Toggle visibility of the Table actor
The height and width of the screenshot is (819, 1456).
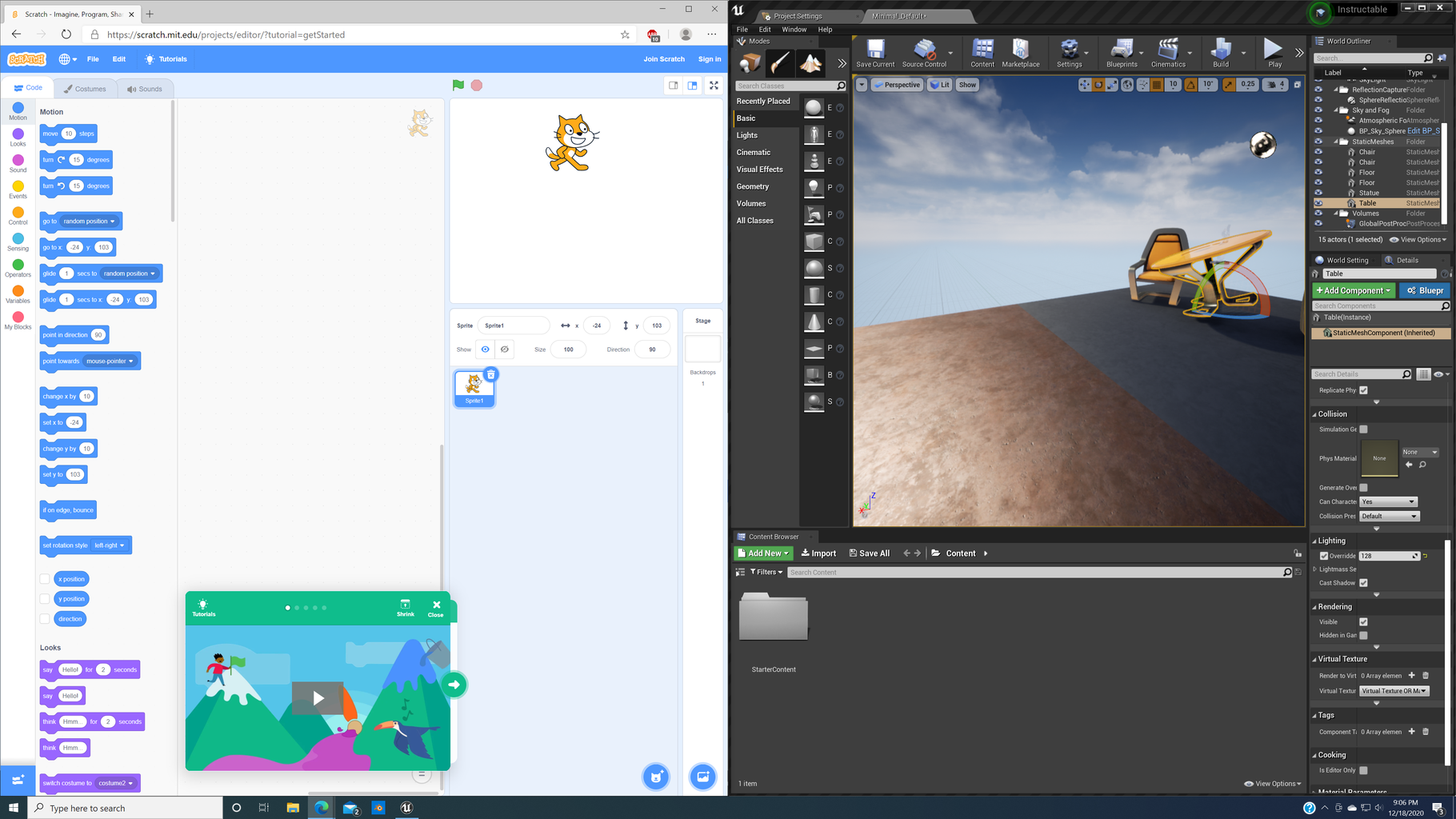point(1318,202)
